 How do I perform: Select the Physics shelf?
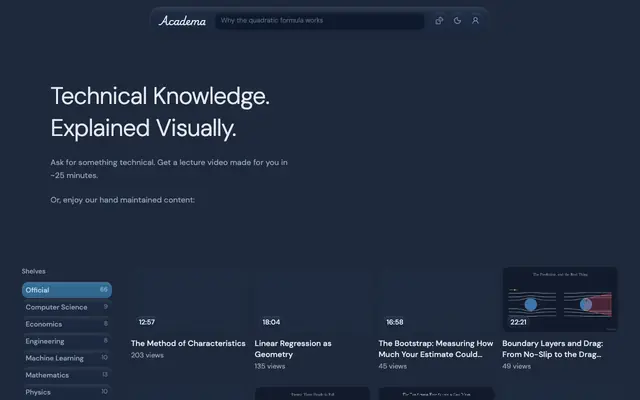[67, 392]
